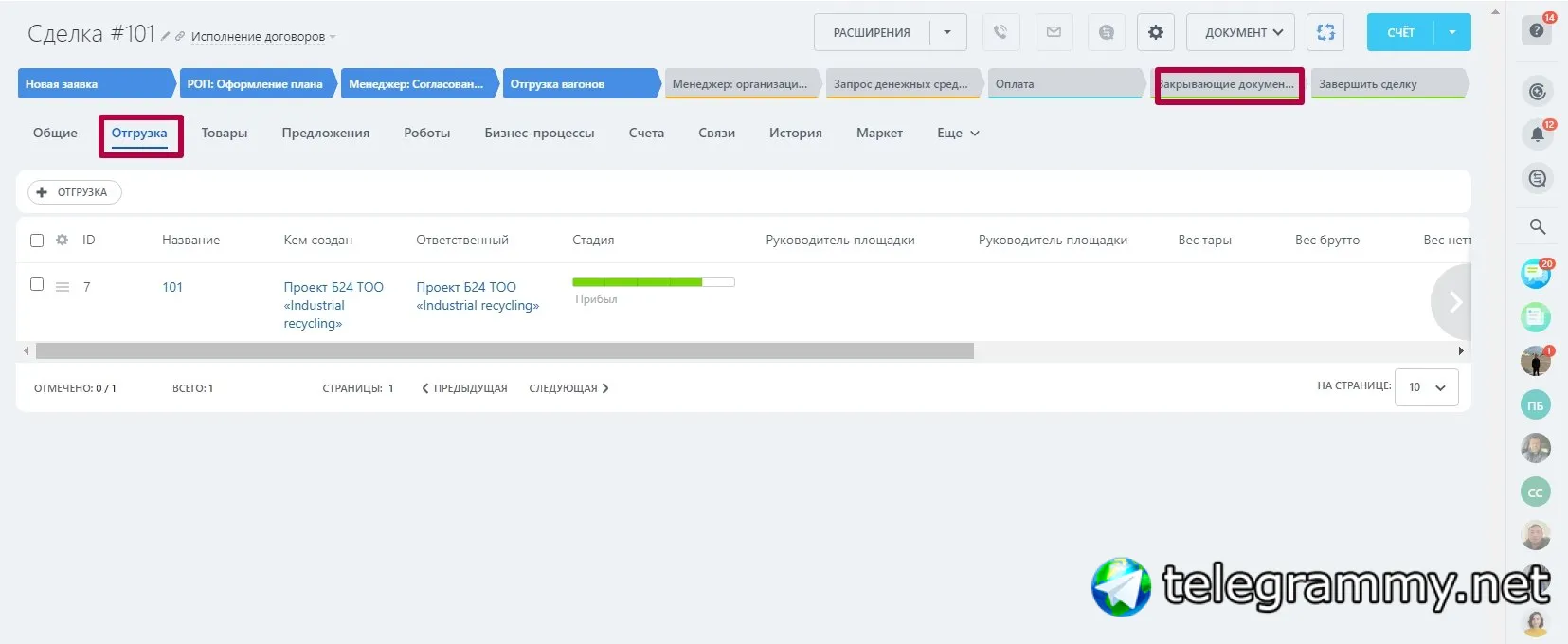Open the Счета tab
1568x644 pixels.
point(646,134)
